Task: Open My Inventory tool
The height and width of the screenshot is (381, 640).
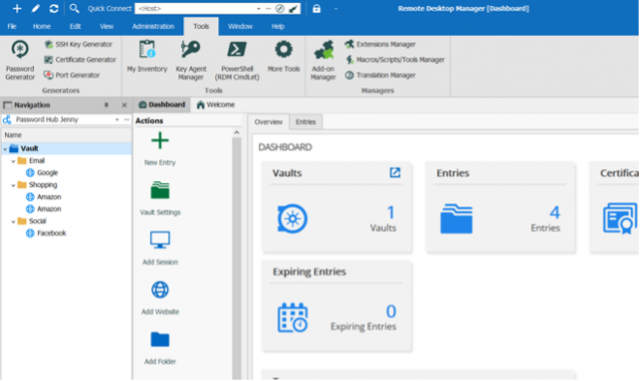Action: pos(147,56)
